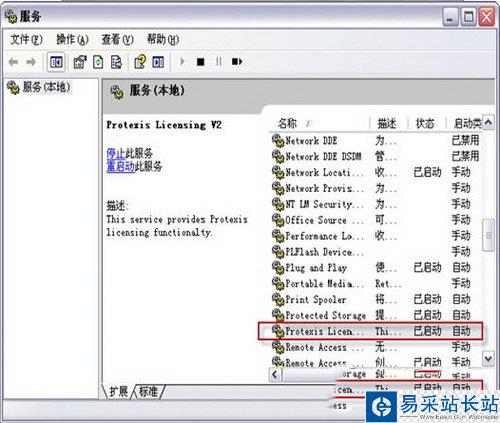Minimize the 服务 window

point(450,17)
